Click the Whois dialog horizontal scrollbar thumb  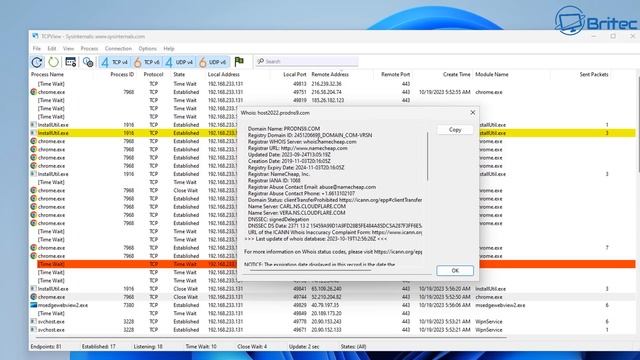tap(310, 270)
